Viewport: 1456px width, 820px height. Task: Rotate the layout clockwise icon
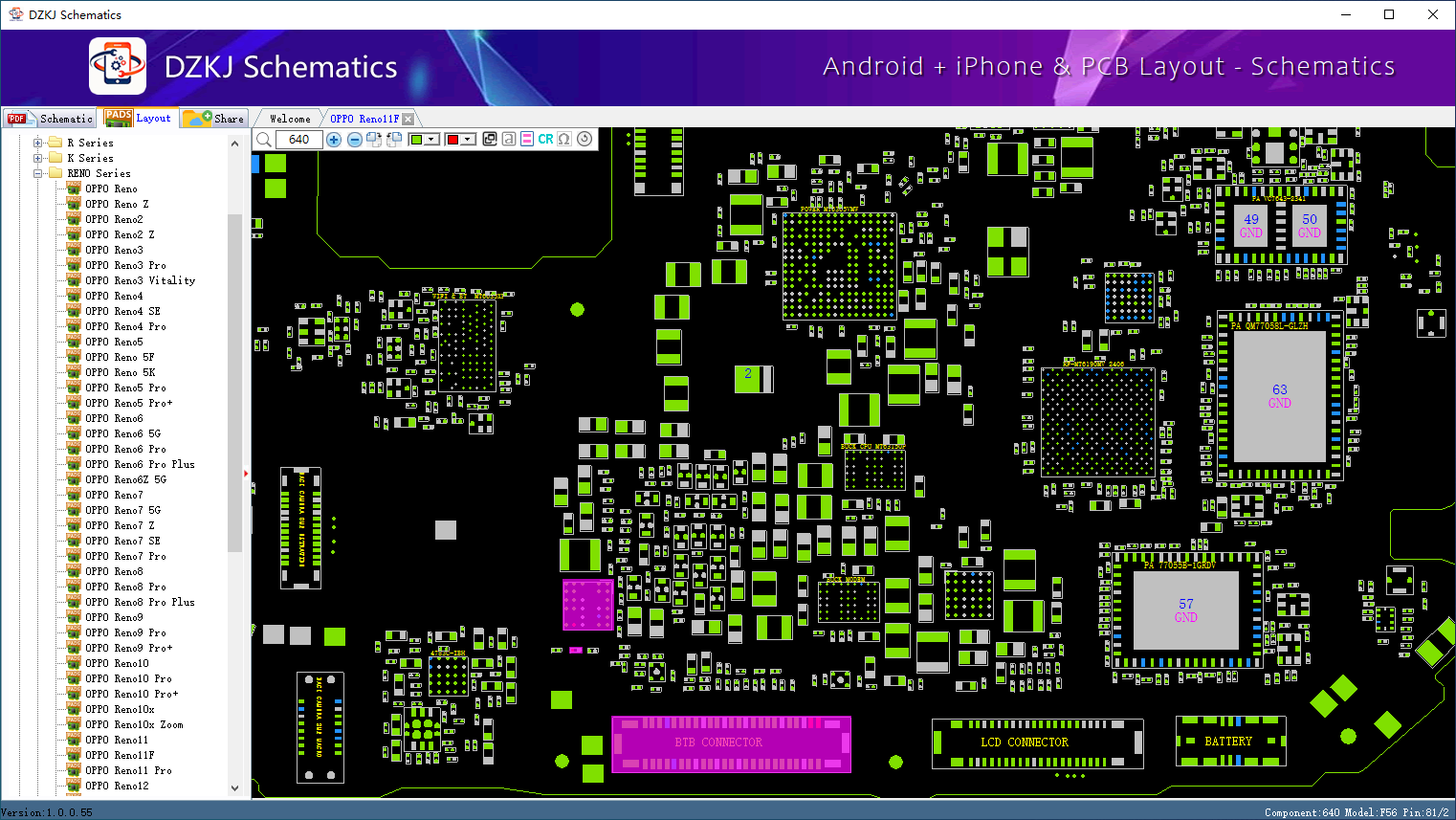click(x=374, y=140)
